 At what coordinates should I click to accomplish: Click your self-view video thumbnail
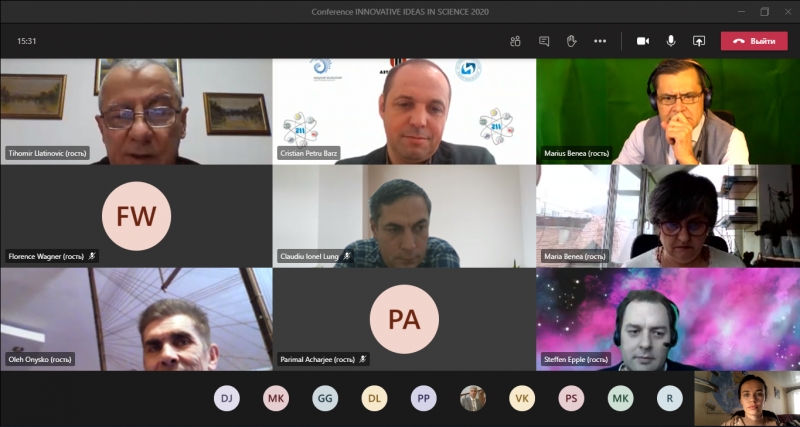(747, 398)
